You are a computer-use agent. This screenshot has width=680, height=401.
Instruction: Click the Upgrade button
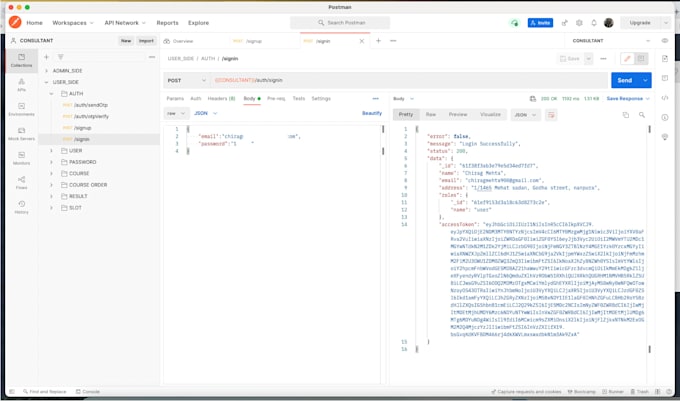[640, 23]
